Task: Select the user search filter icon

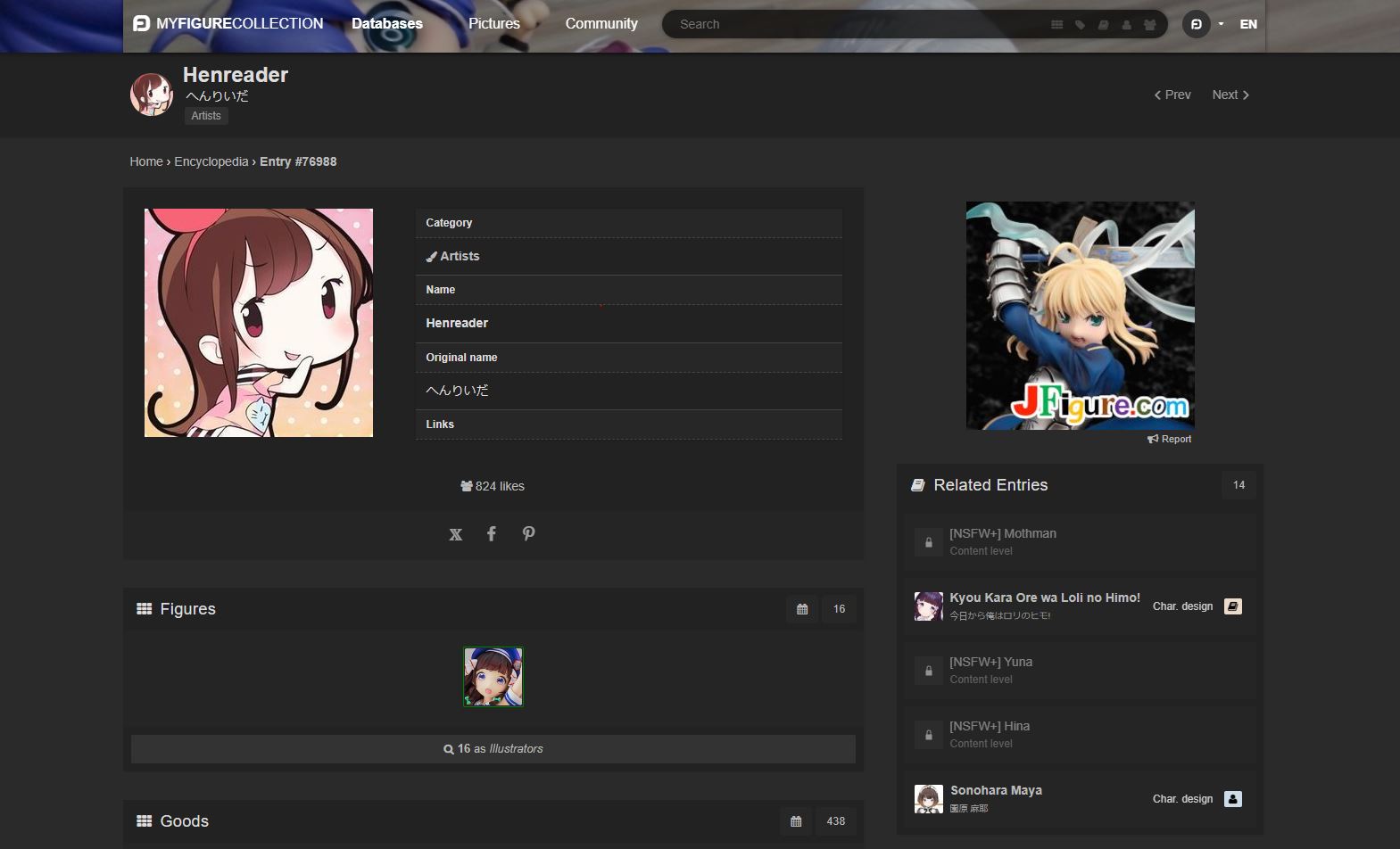Action: click(1127, 25)
